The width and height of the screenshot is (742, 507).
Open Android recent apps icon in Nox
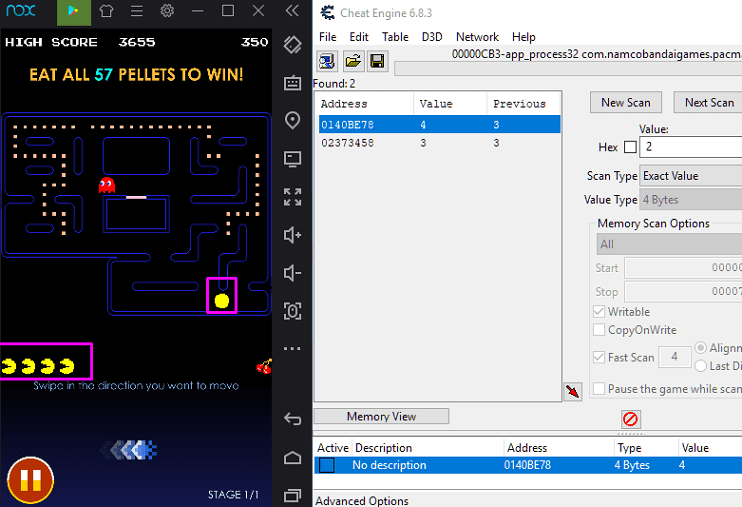pyautogui.click(x=292, y=495)
